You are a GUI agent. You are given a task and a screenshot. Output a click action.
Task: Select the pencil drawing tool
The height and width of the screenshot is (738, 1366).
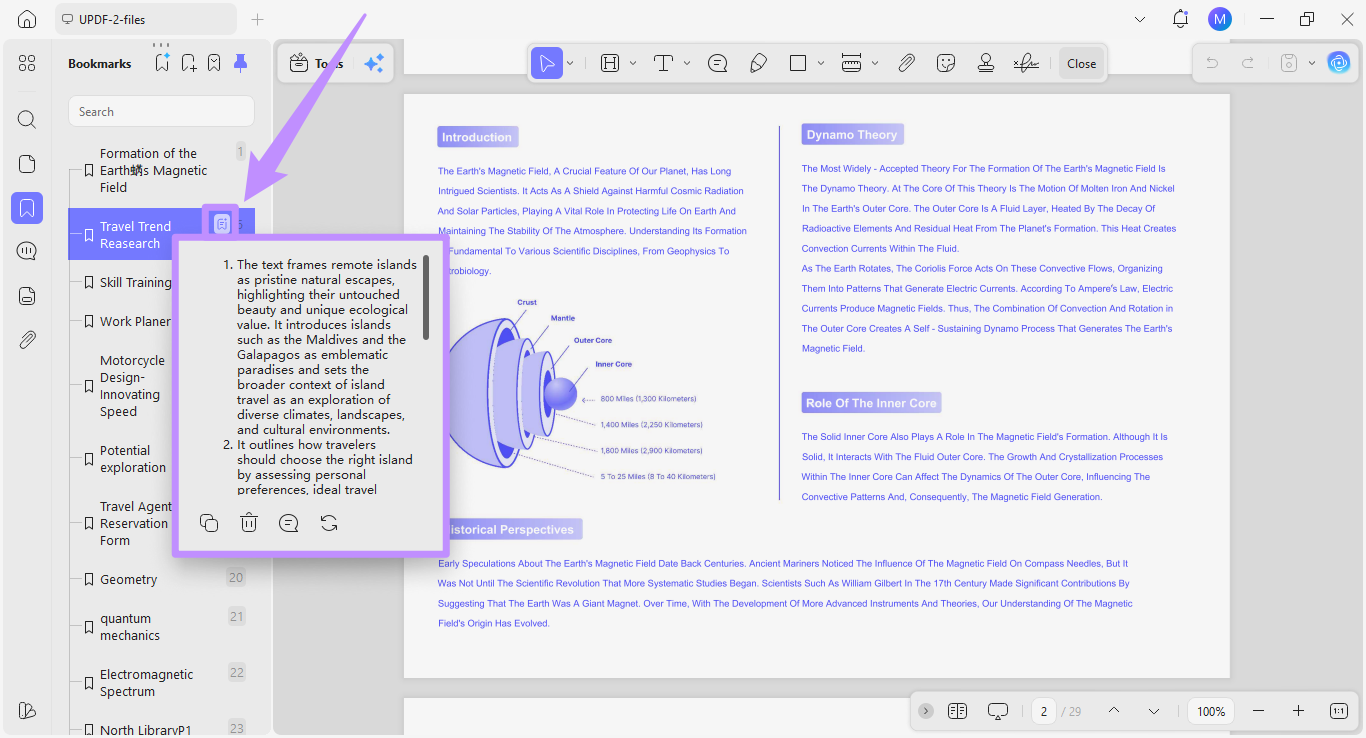pos(758,63)
